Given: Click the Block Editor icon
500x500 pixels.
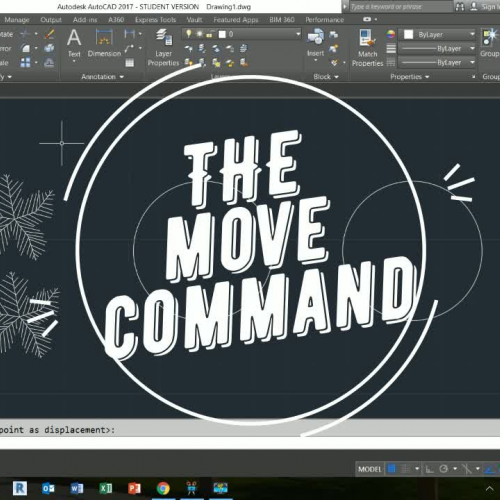Looking at the screenshot, I should point(333,49).
